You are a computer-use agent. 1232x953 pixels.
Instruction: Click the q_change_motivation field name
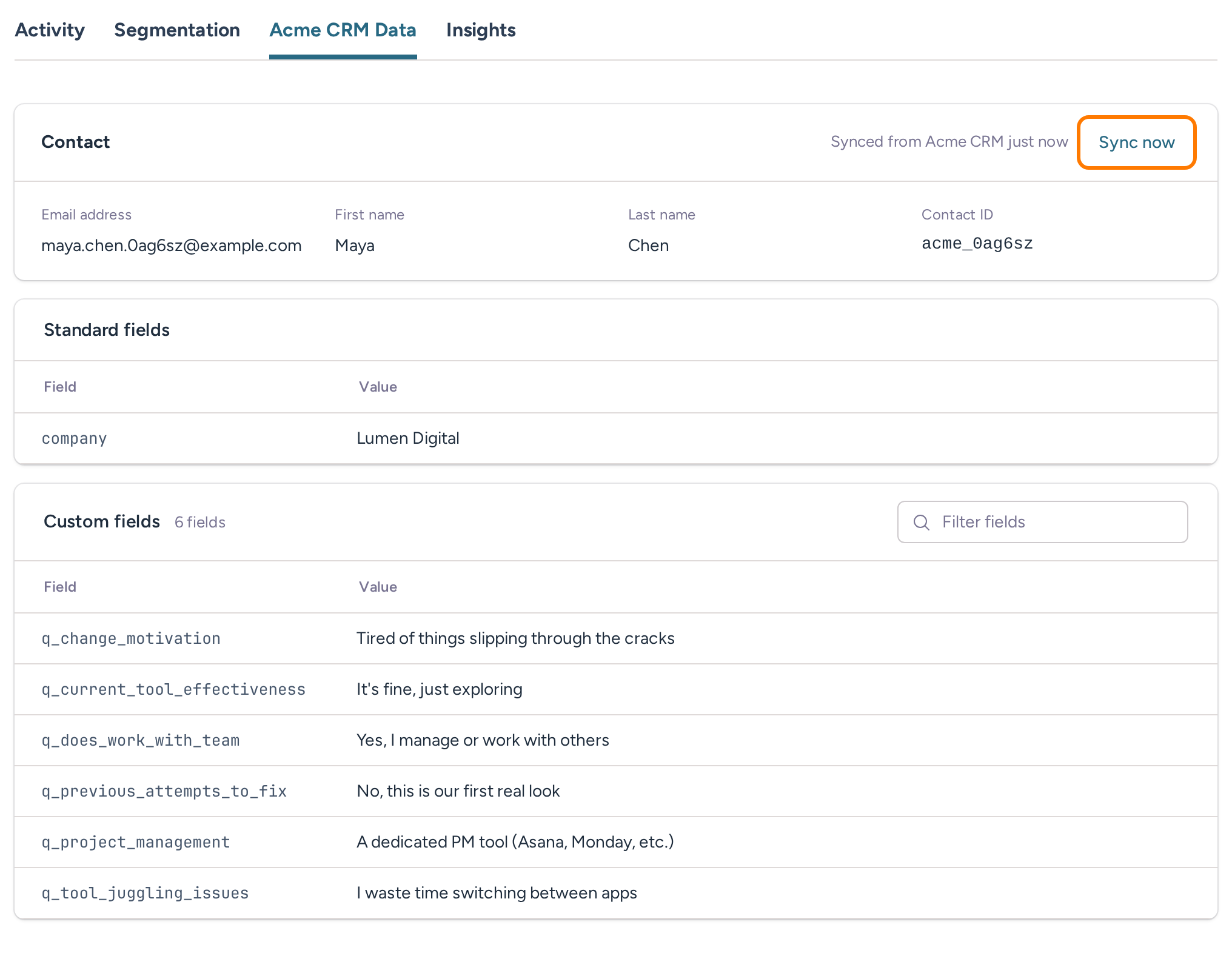click(x=131, y=638)
